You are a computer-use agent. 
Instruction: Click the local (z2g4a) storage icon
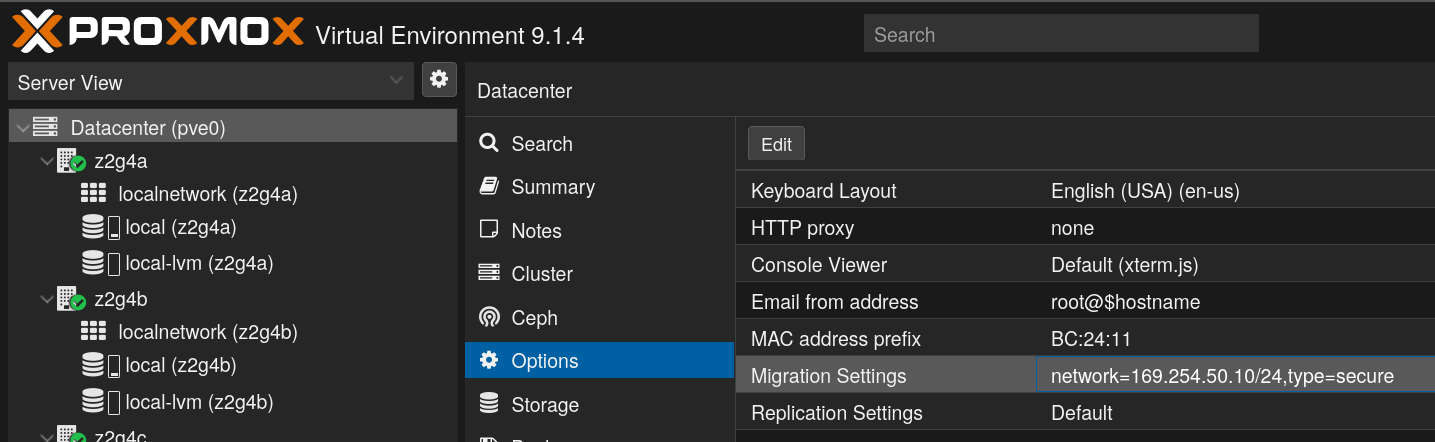[100, 228]
